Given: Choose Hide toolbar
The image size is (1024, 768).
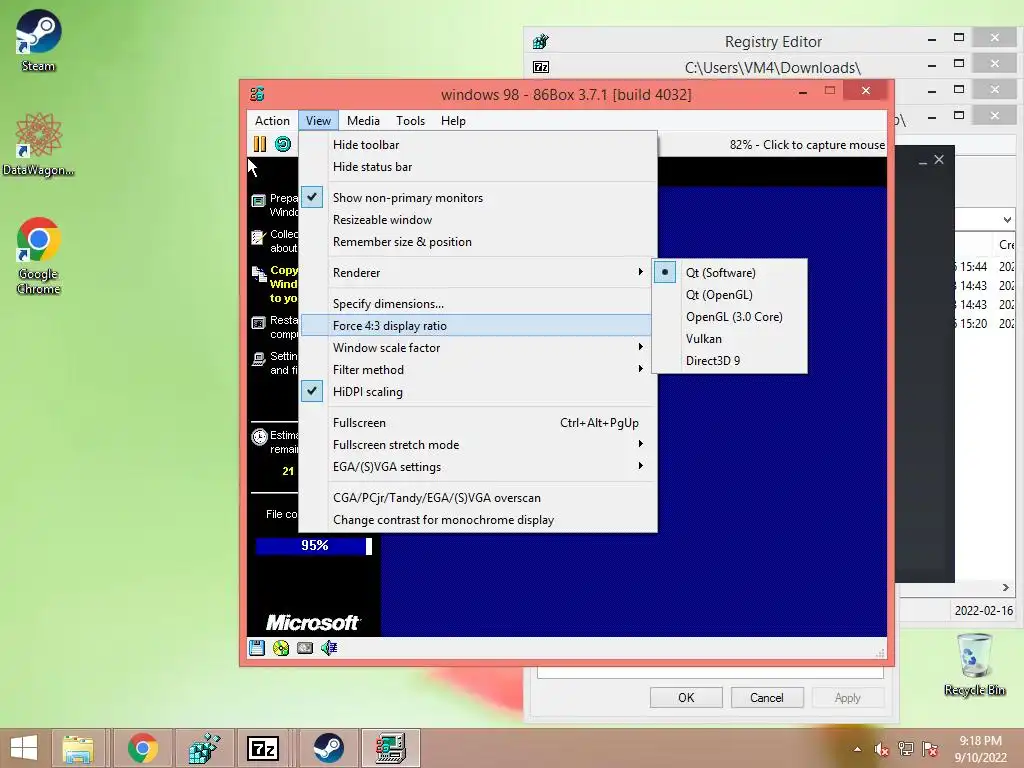Looking at the screenshot, I should pyautogui.click(x=478, y=145).
